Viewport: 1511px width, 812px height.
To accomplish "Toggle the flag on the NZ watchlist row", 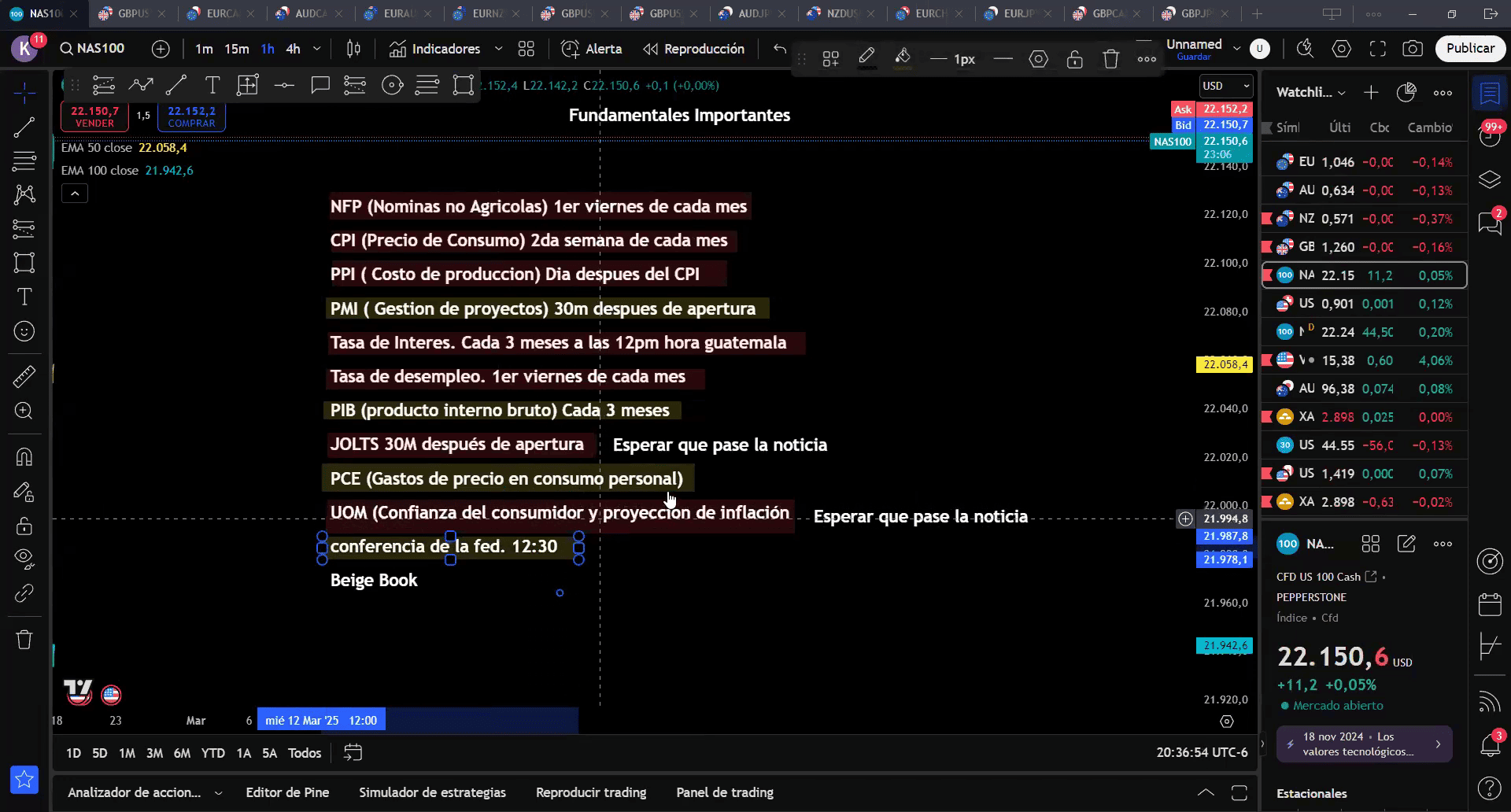I will 1267,219.
